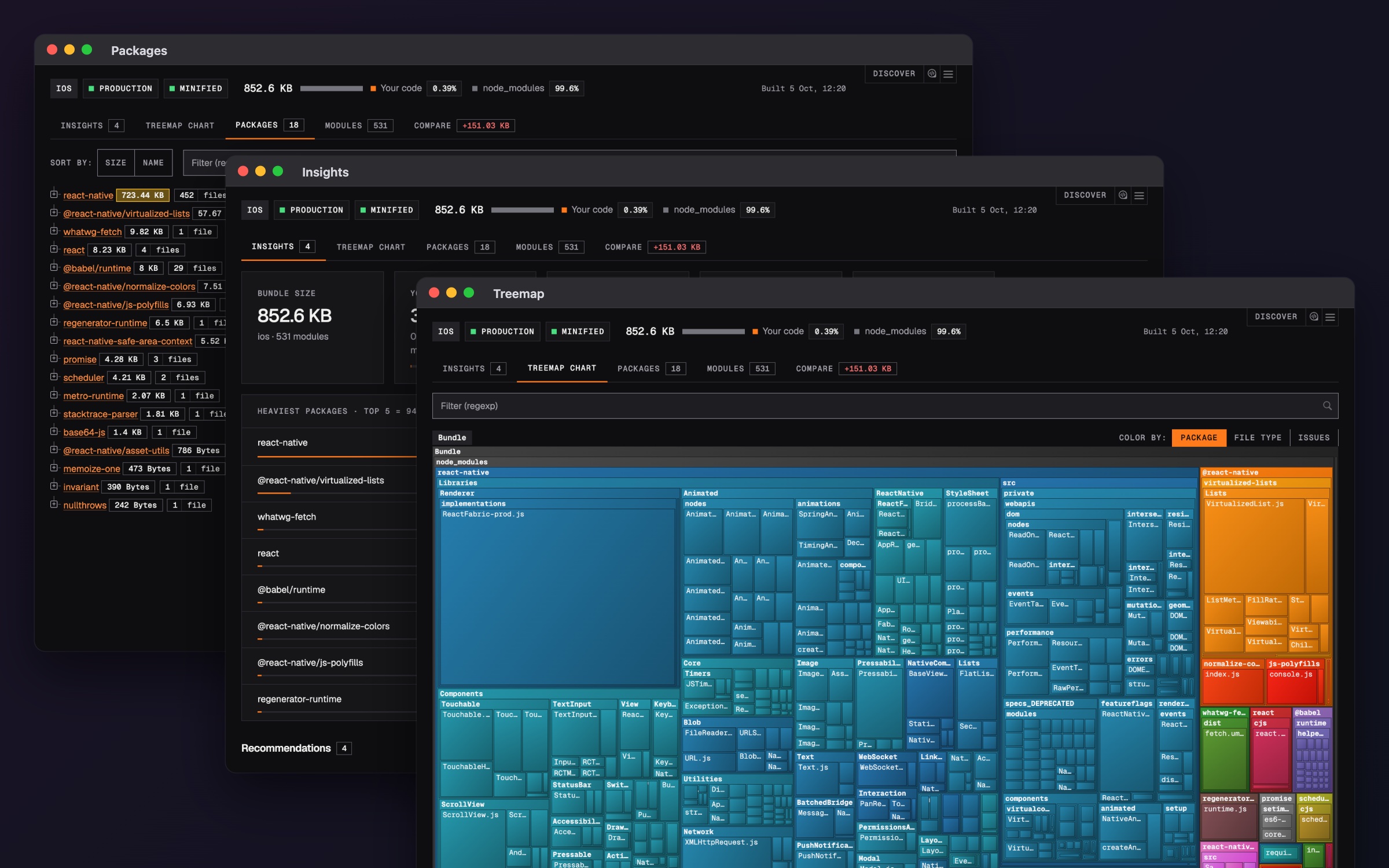This screenshot has height=868, width=1389.
Task: Expand the nullthrows package row
Action: (54, 505)
